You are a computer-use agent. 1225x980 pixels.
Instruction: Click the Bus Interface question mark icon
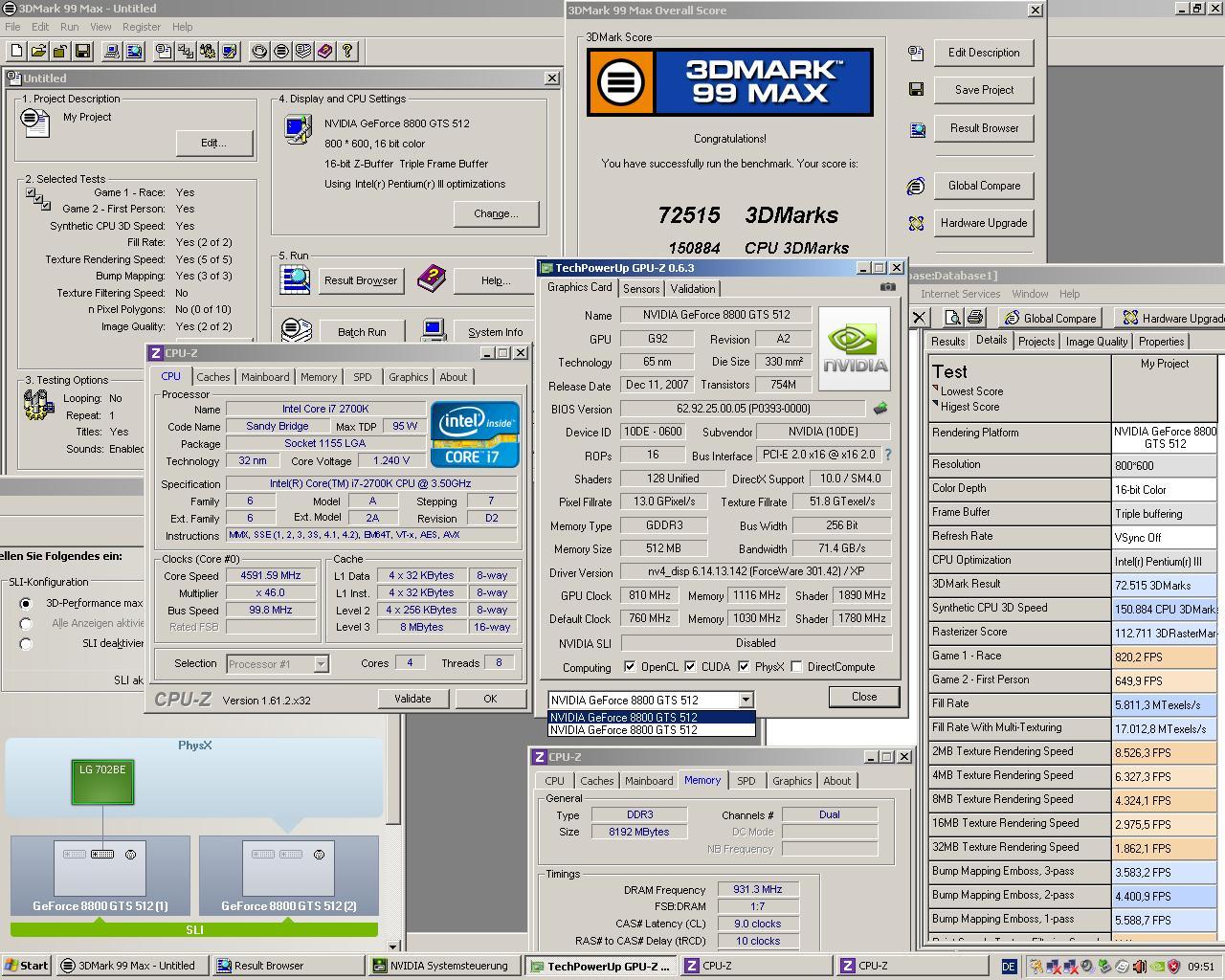coord(887,455)
